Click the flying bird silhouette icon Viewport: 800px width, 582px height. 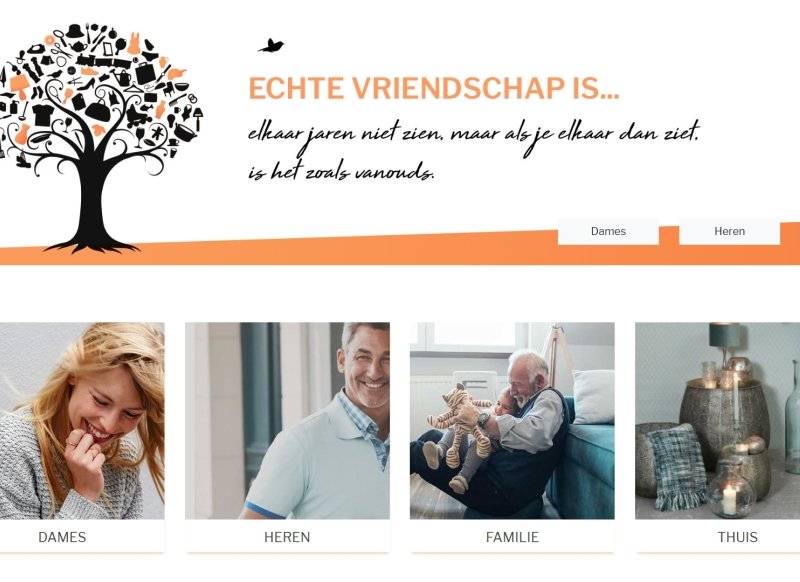[x=271, y=46]
